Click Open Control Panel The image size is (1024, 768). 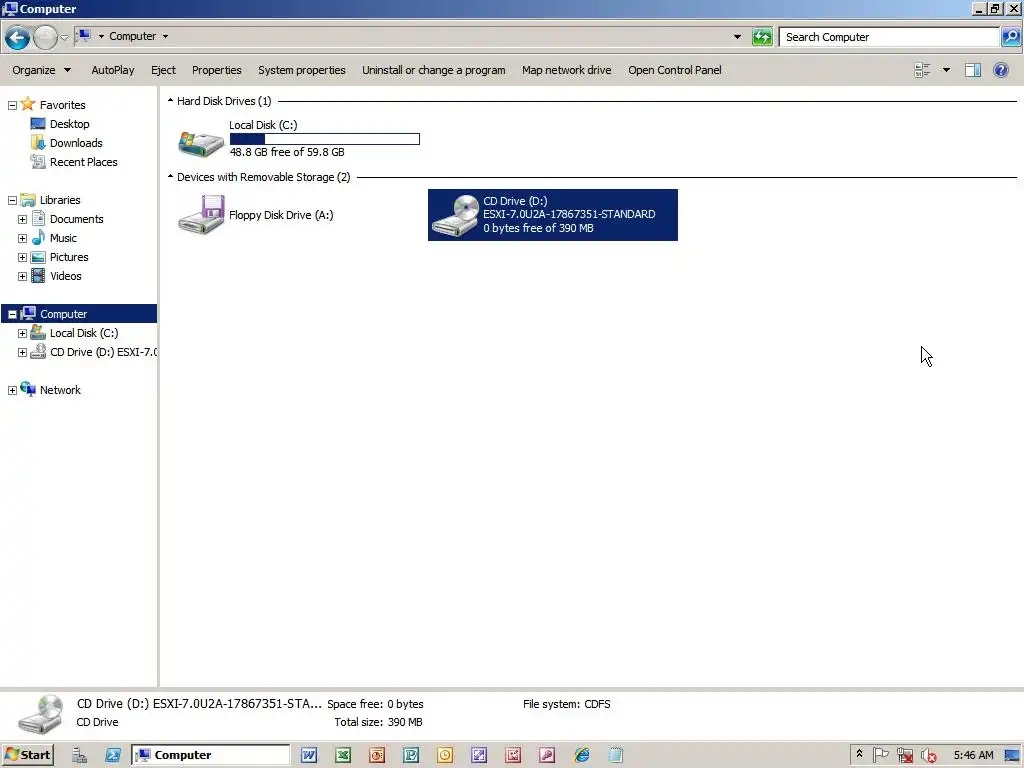point(675,70)
